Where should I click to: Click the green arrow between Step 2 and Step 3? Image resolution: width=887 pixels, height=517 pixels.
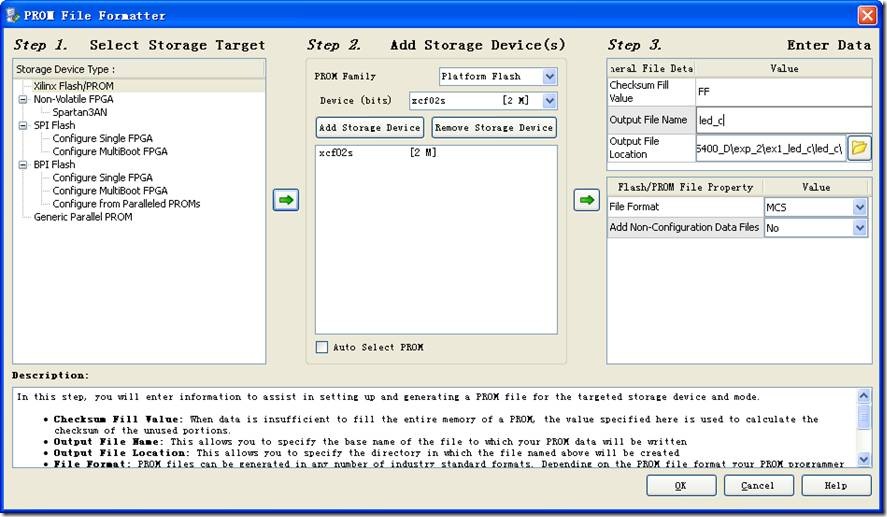587,200
